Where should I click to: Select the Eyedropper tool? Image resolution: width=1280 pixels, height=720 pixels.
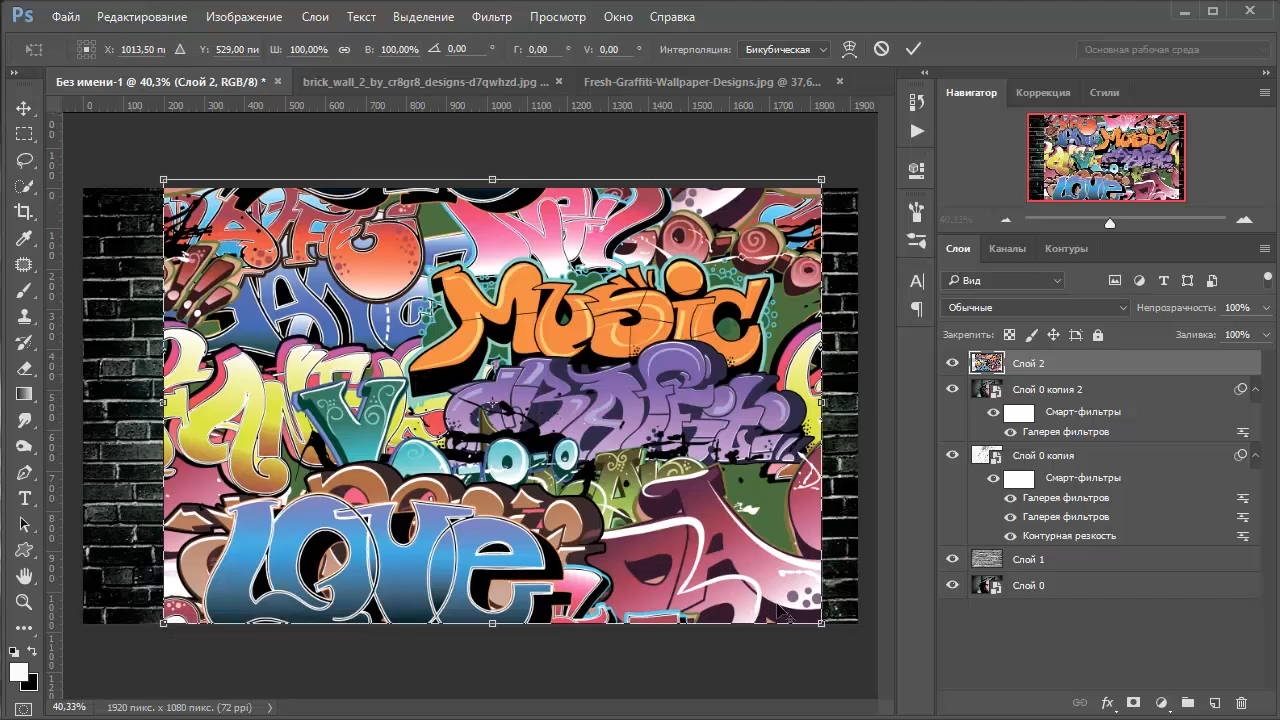(x=24, y=238)
